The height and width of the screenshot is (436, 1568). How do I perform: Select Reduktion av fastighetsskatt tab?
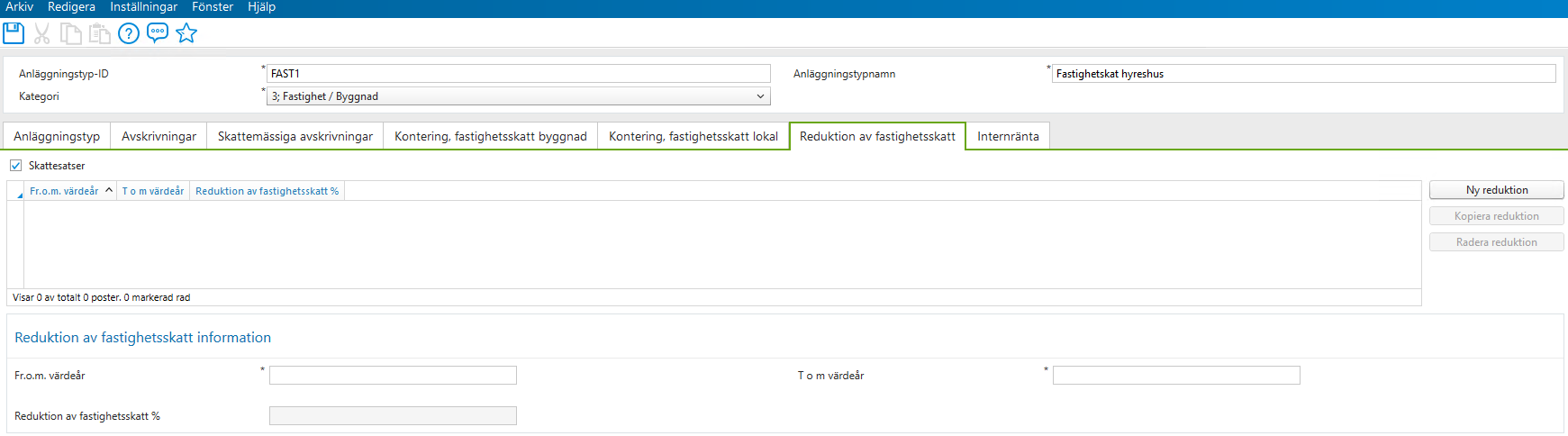(877, 136)
